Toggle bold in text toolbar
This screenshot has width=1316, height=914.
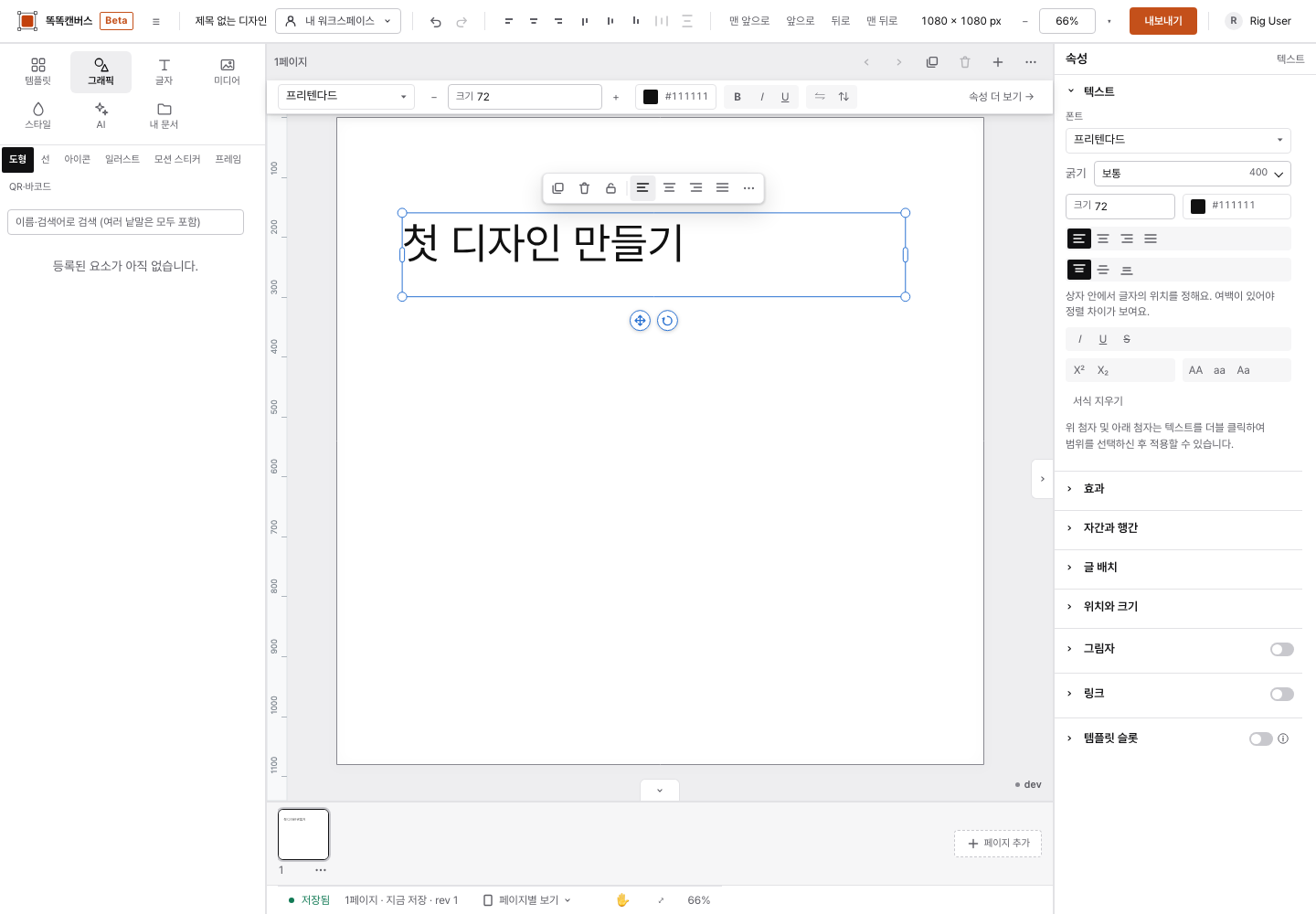(738, 97)
